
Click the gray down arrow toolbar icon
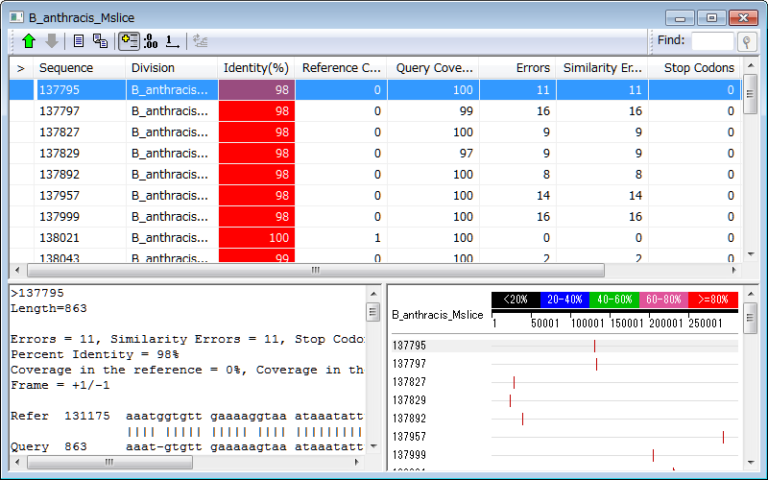click(x=51, y=41)
